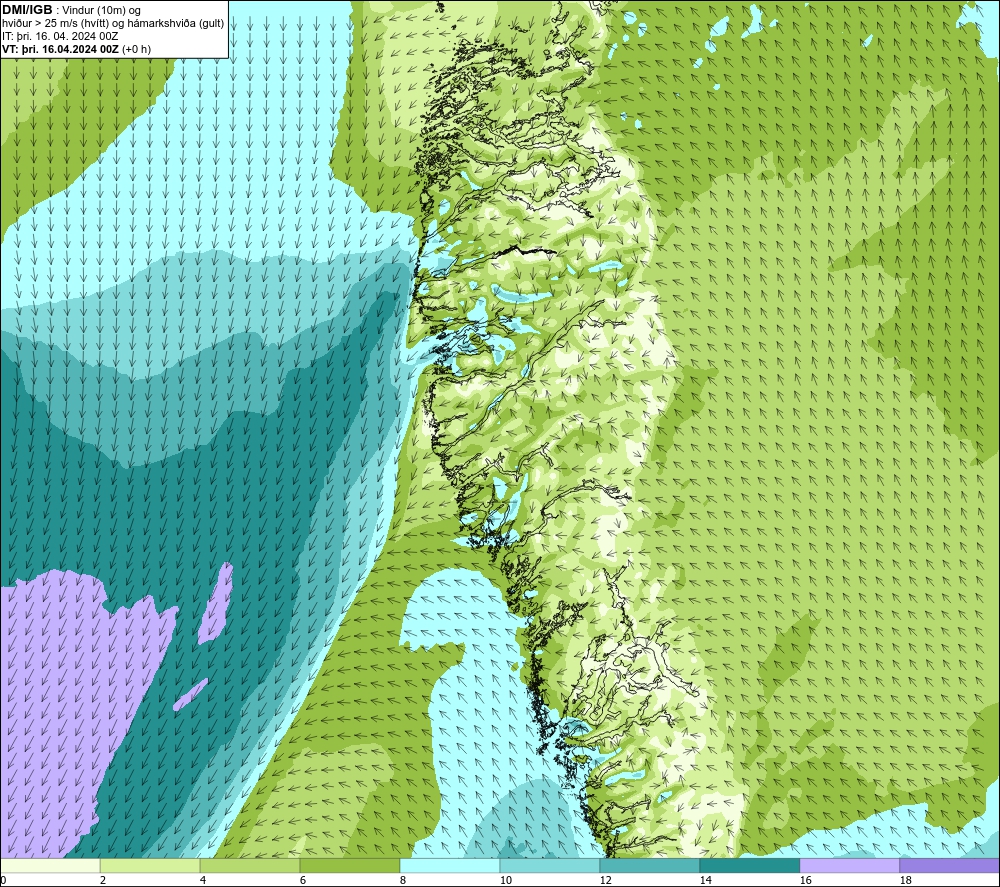
Task: Click the purple legend swatch right of 18
Action: coord(949,865)
